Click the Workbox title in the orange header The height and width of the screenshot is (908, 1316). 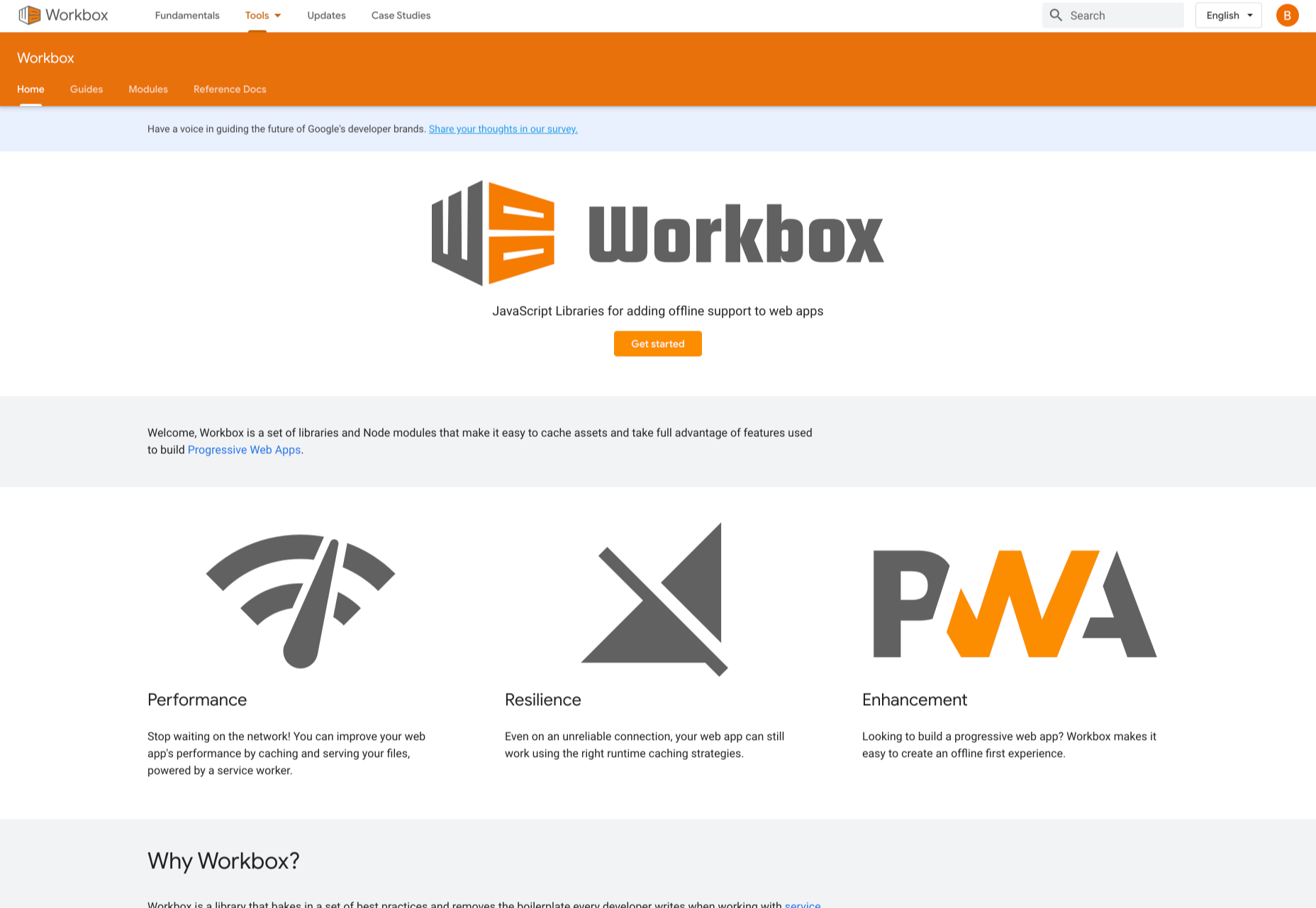tap(45, 58)
